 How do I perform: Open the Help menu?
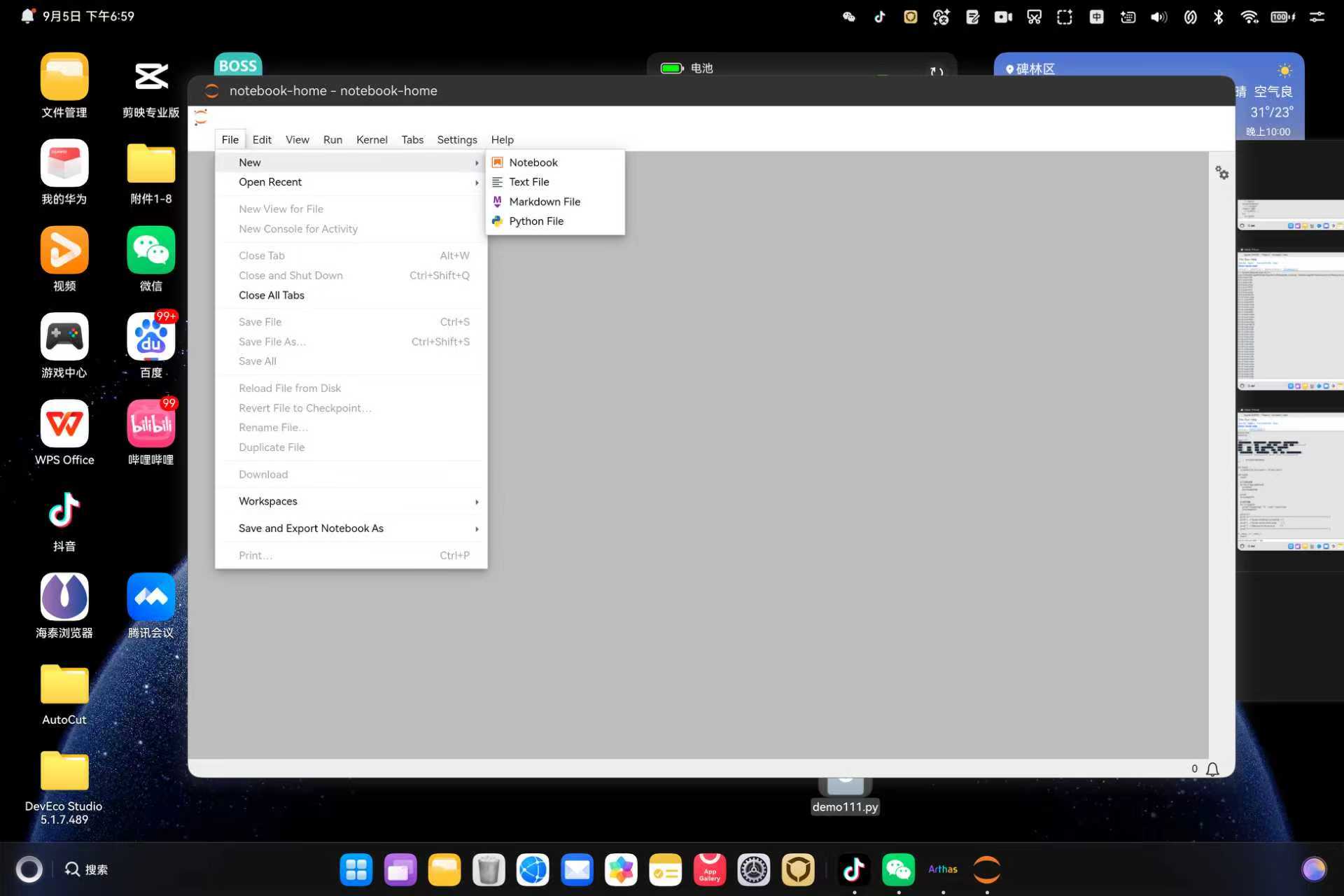(x=502, y=140)
